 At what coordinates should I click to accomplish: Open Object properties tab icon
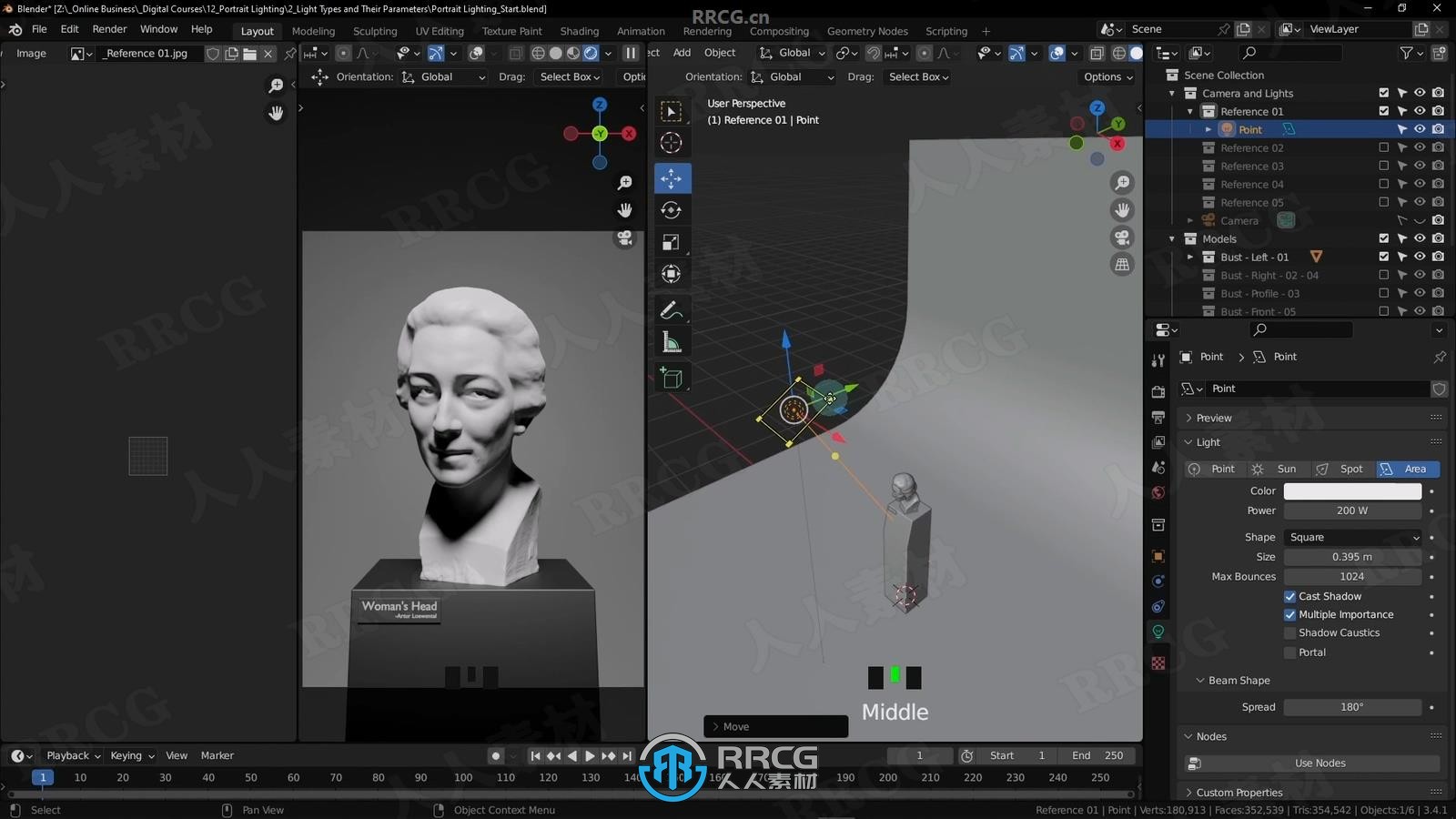(x=1158, y=556)
